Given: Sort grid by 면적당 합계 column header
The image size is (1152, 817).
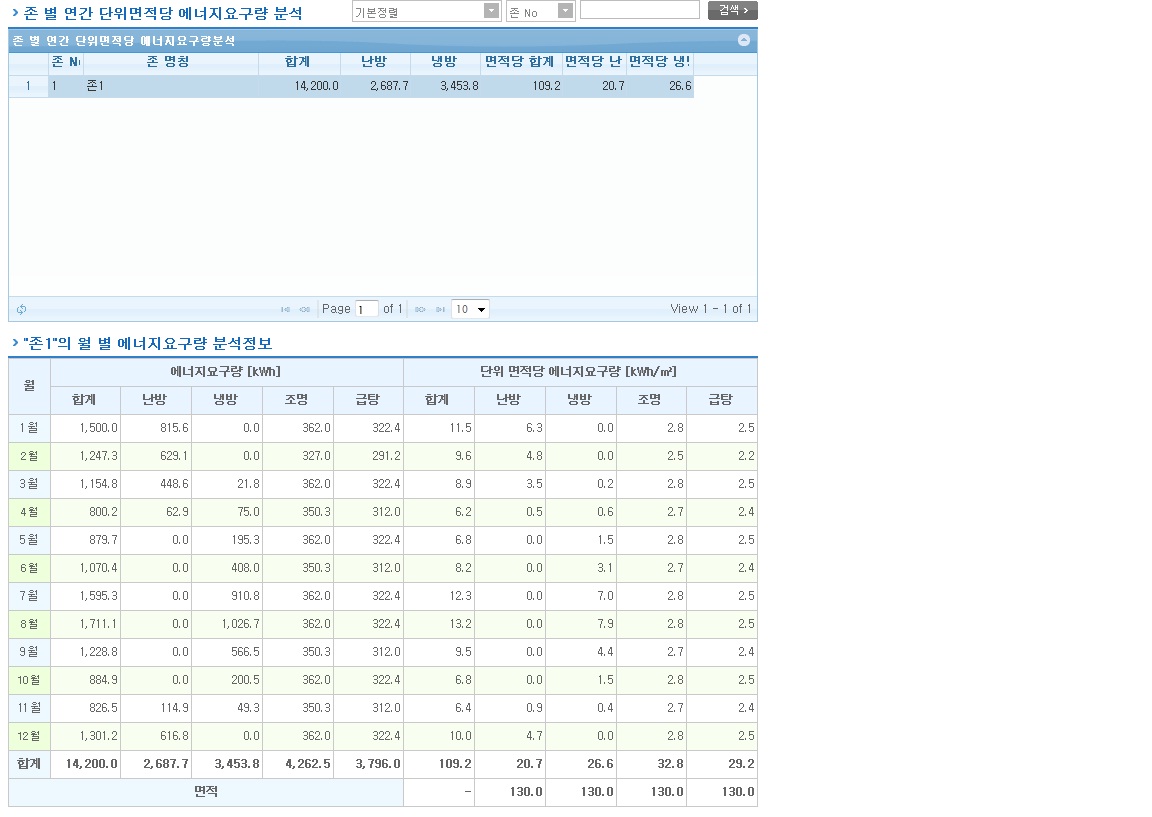Looking at the screenshot, I should 520,62.
